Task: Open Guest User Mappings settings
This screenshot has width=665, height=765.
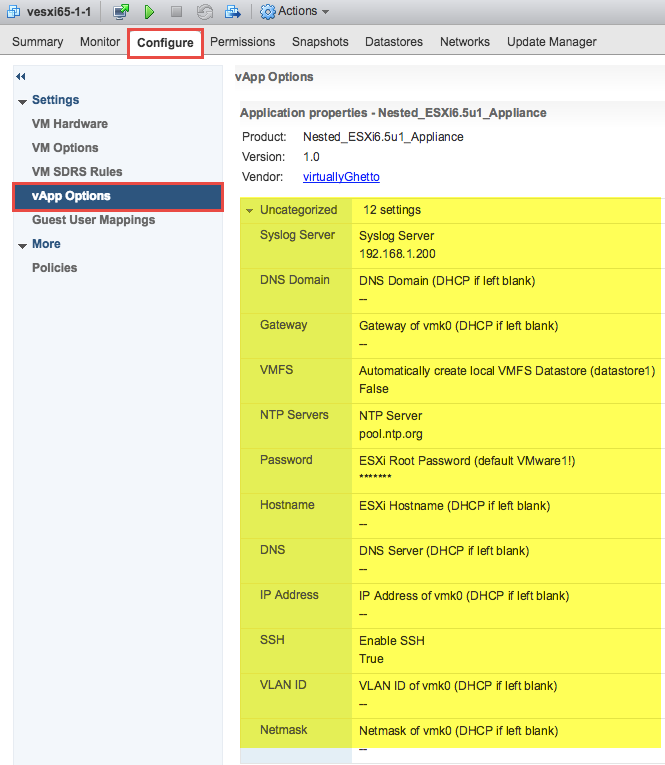Action: [x=93, y=220]
